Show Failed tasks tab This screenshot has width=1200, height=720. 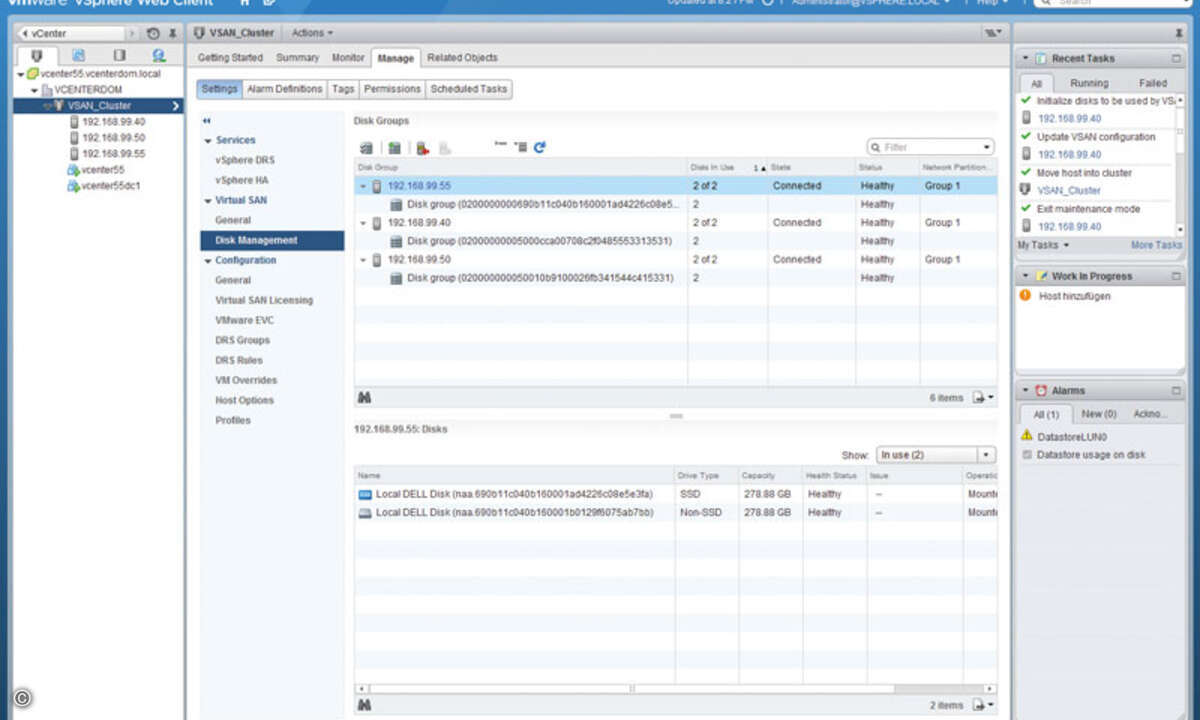(1153, 84)
